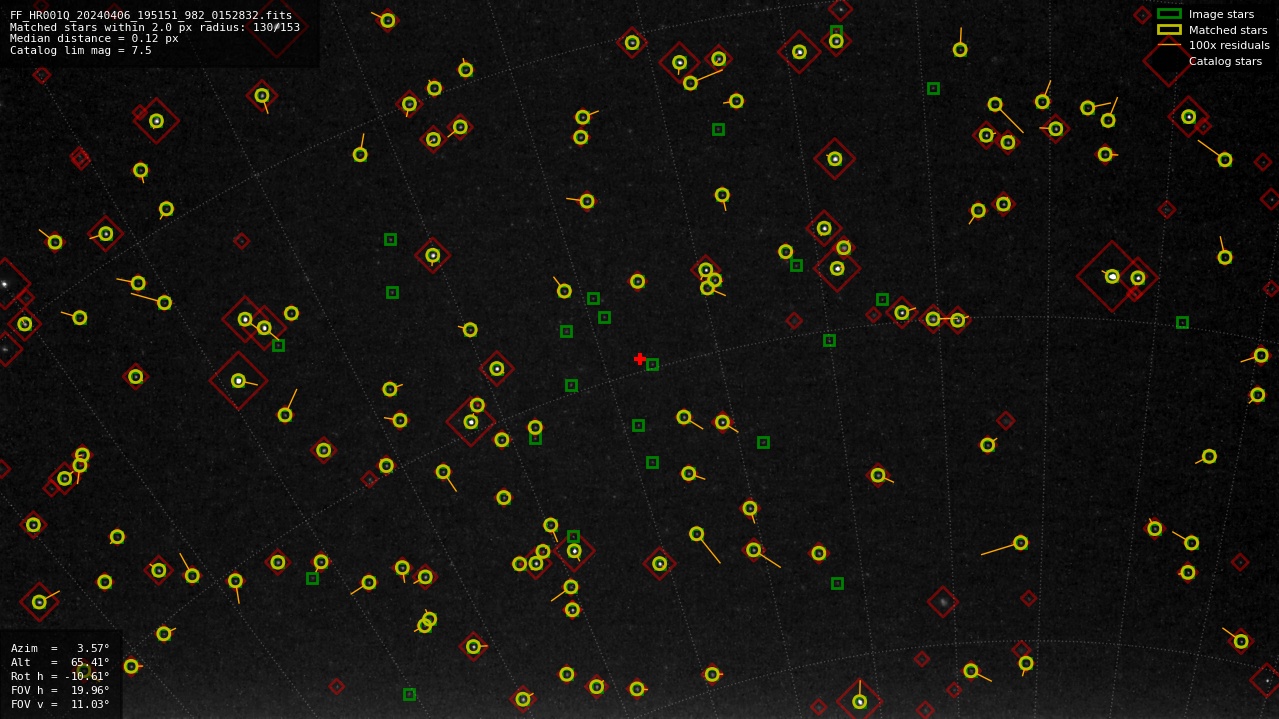Click the 'Alt = 65.41°' readout
1279x719 pixels.
coord(60,662)
